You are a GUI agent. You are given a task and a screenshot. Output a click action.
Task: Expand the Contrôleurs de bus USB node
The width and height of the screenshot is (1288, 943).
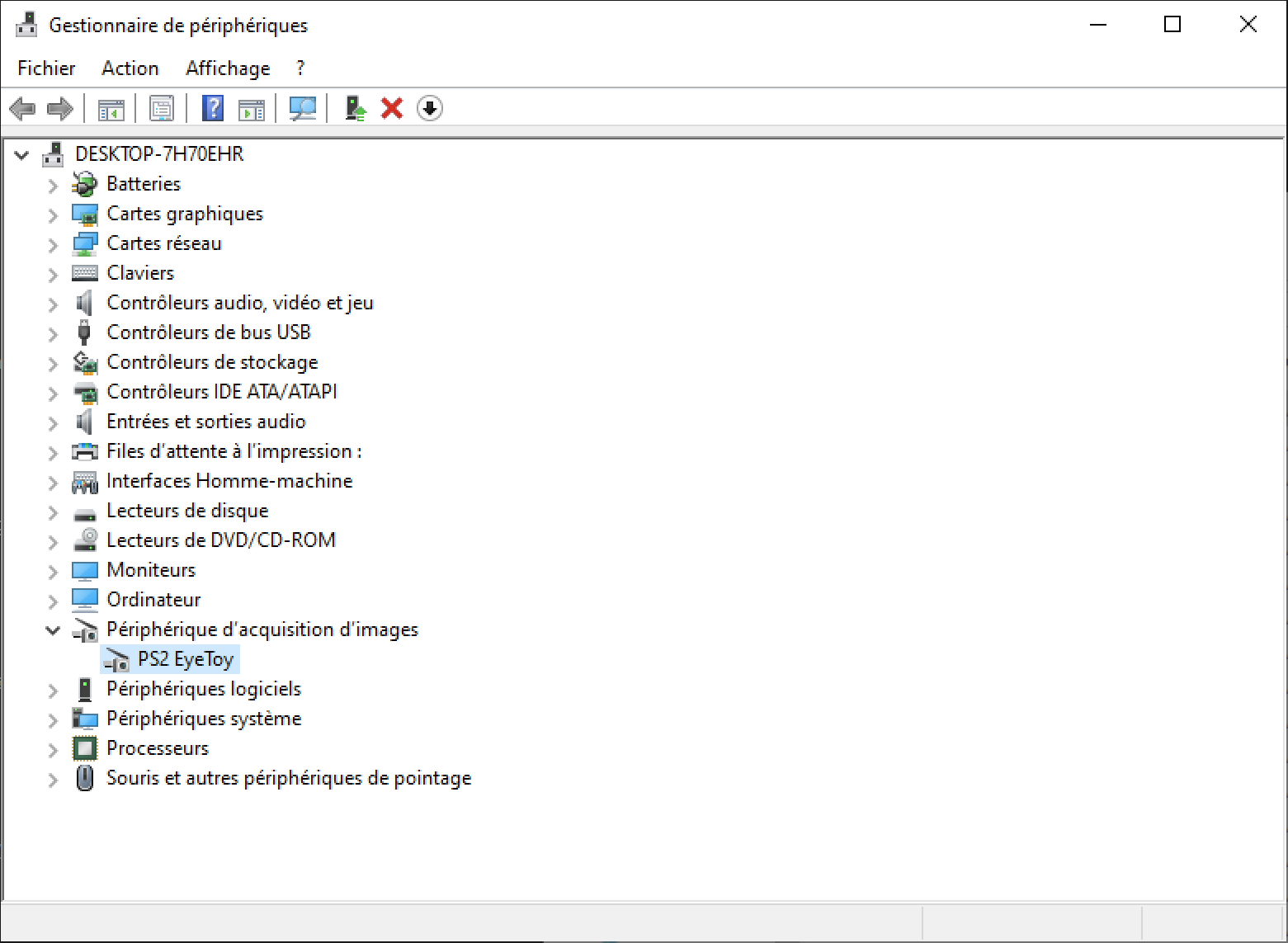coord(53,334)
